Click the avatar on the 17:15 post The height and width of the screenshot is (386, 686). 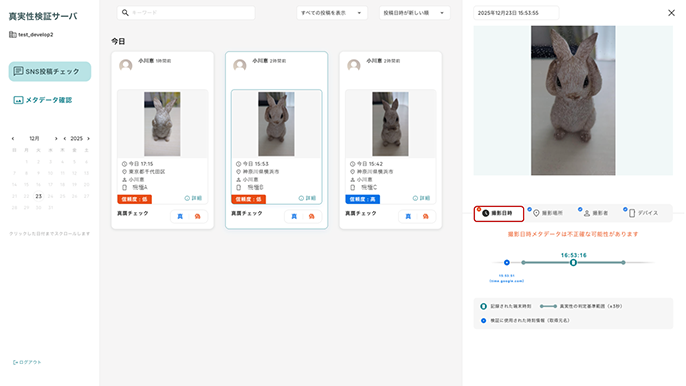click(x=126, y=65)
